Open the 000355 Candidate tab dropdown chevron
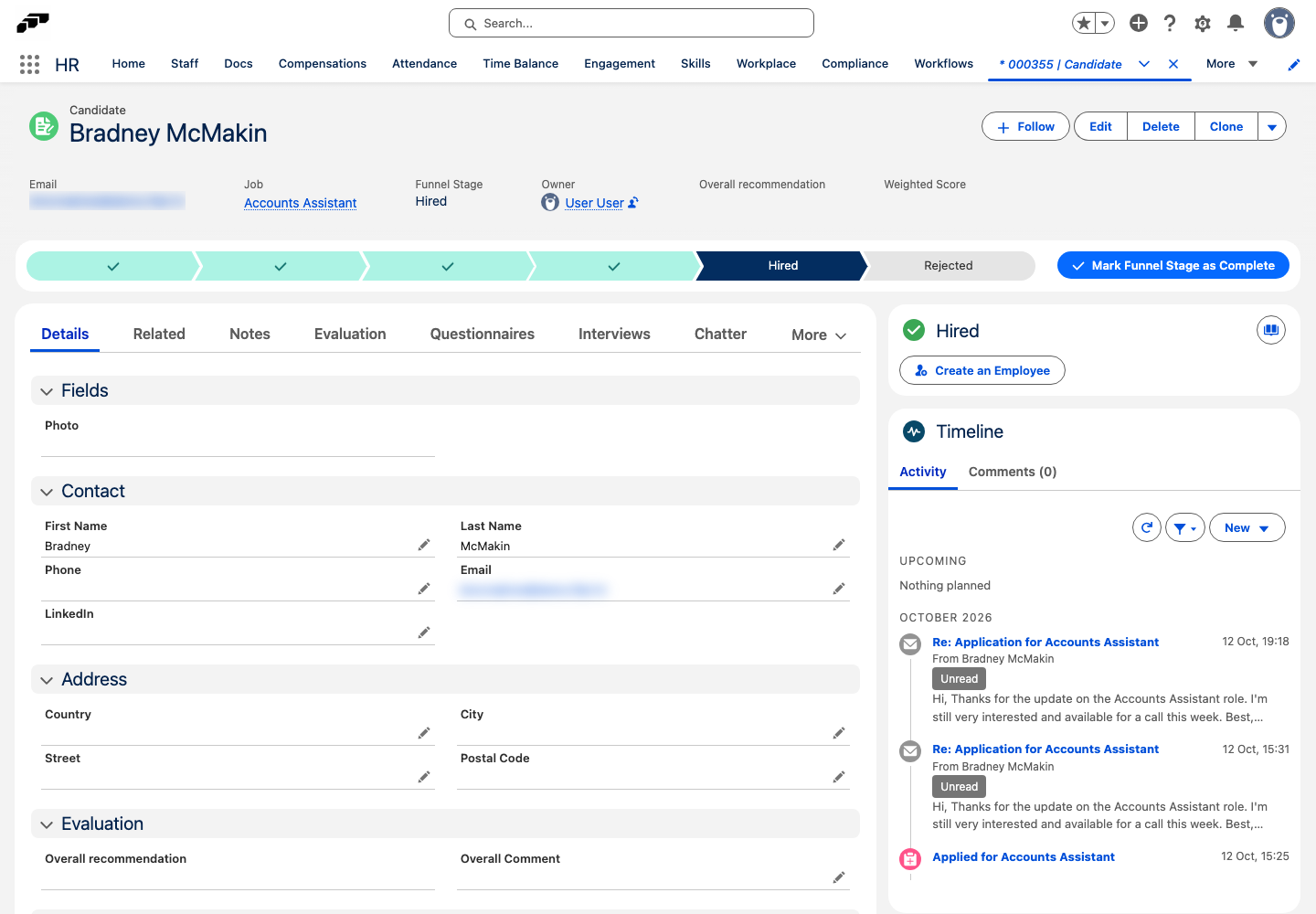This screenshot has width=1316, height=914. coord(1144,64)
